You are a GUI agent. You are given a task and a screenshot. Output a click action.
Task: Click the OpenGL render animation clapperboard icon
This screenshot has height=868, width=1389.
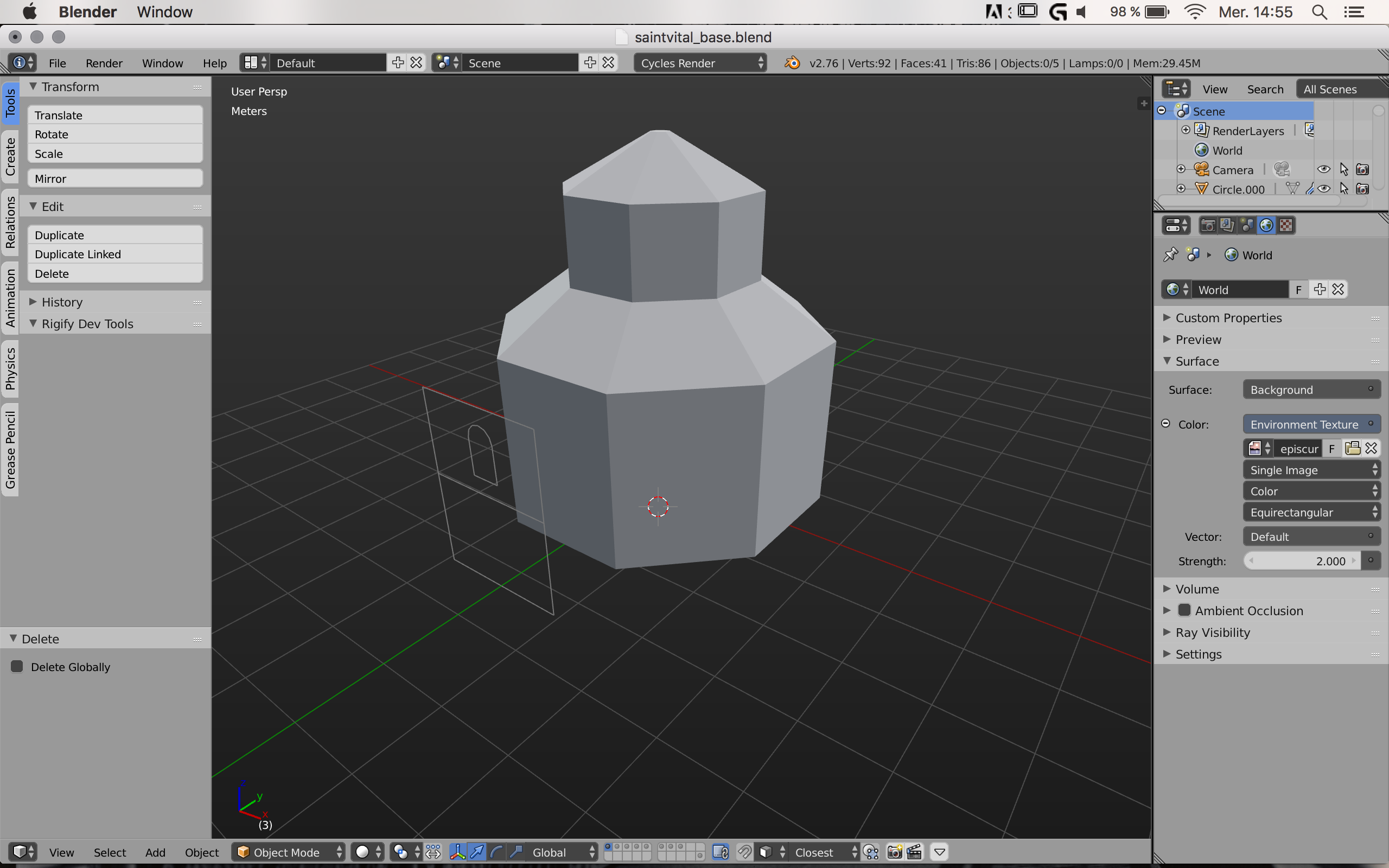914,852
